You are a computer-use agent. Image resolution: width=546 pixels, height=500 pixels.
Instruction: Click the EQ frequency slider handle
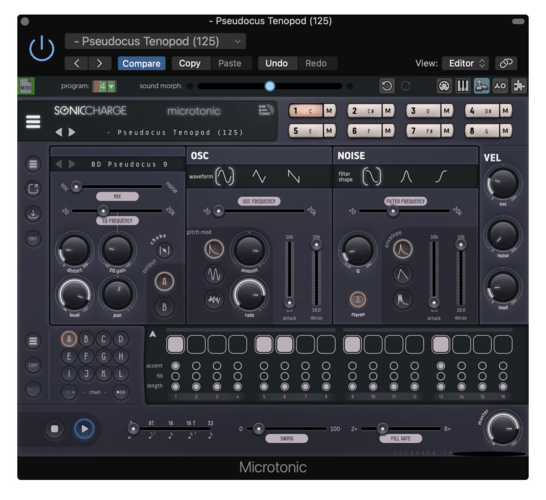[x=103, y=211]
